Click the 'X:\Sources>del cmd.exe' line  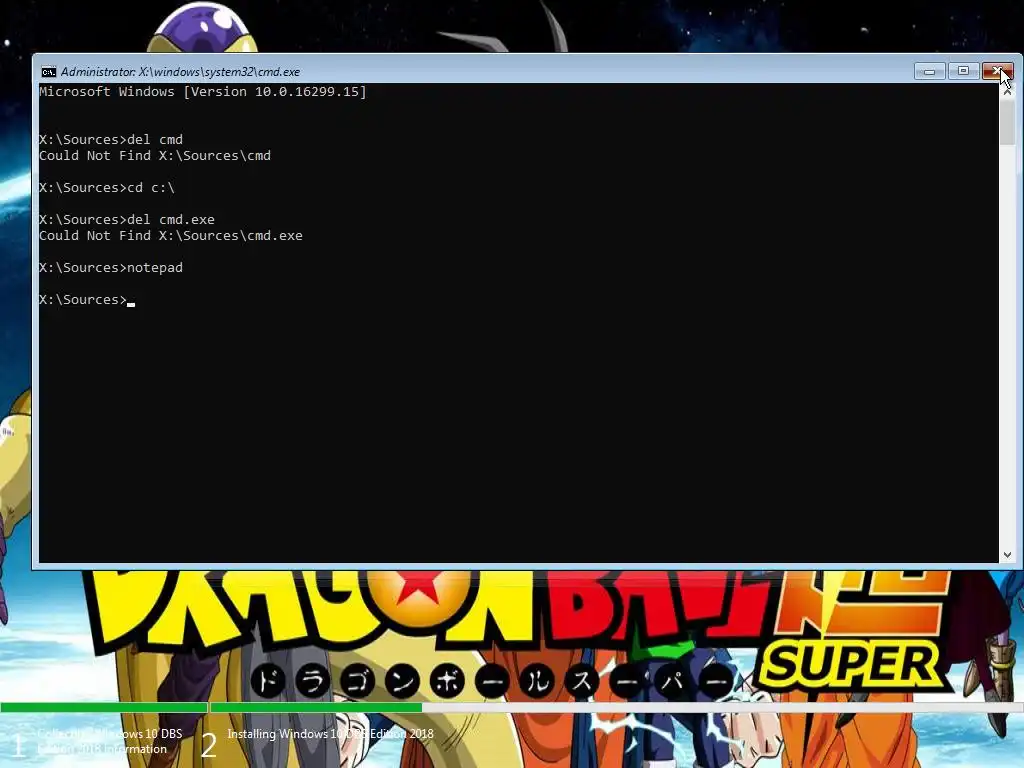[127, 219]
